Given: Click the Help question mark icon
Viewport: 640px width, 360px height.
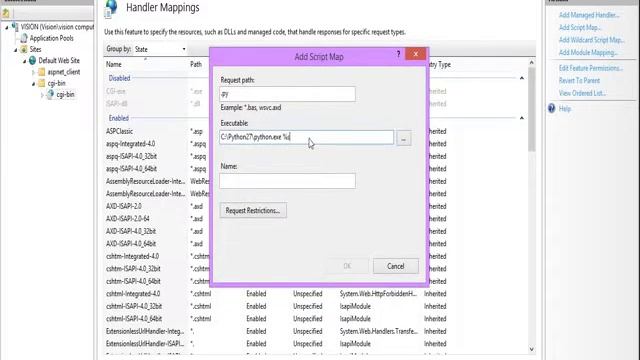Looking at the screenshot, I should (x=551, y=109).
